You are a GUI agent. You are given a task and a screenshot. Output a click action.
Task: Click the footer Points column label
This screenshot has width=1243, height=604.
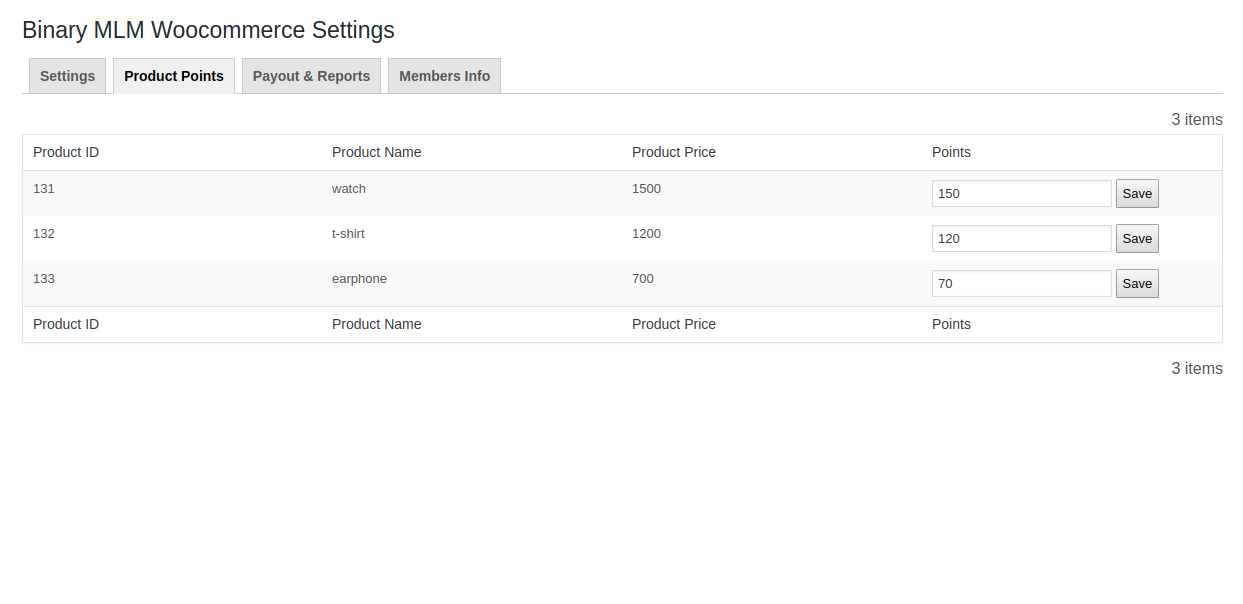[x=951, y=324]
